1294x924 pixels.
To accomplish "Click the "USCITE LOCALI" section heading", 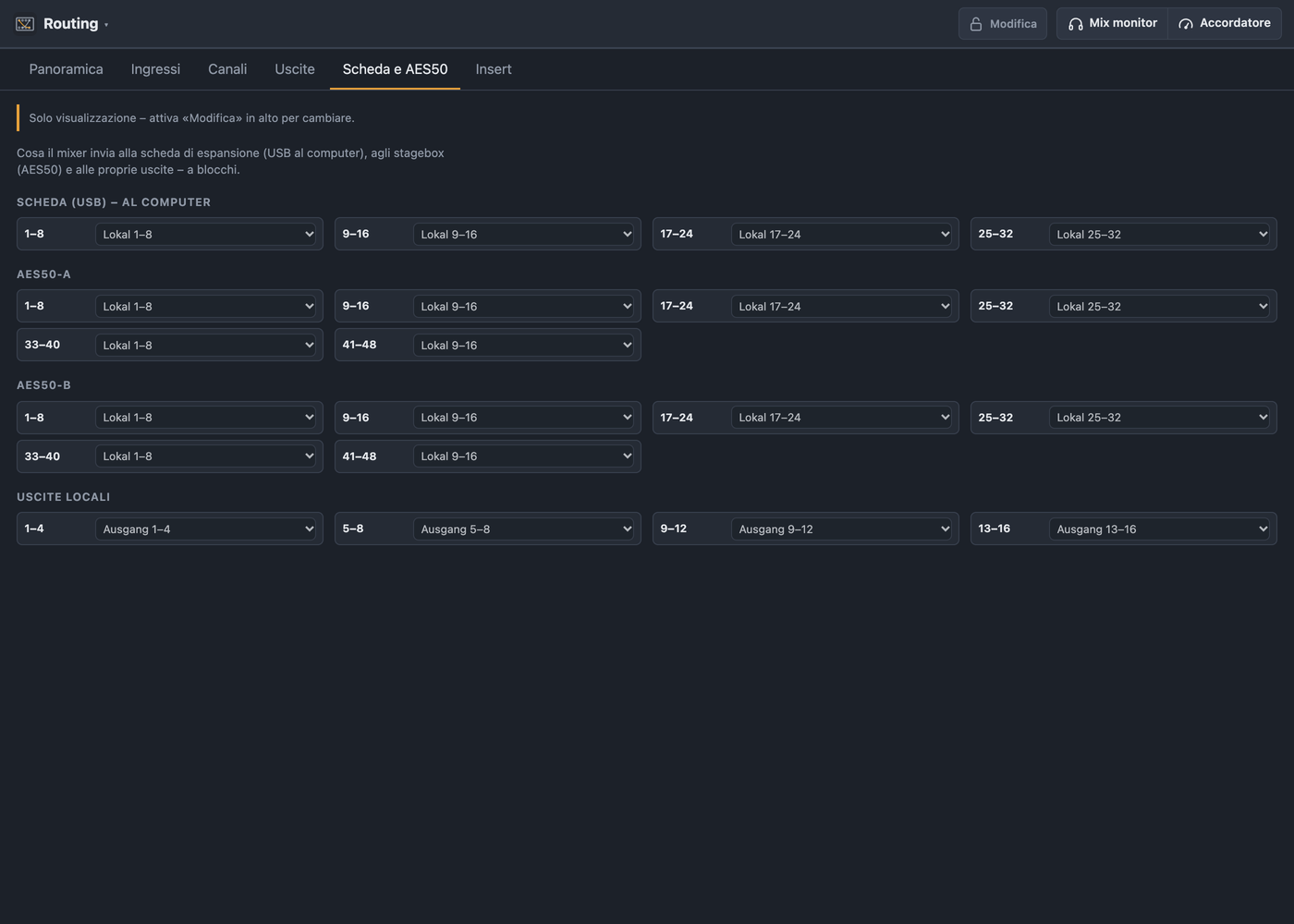I will pyautogui.click(x=64, y=497).
